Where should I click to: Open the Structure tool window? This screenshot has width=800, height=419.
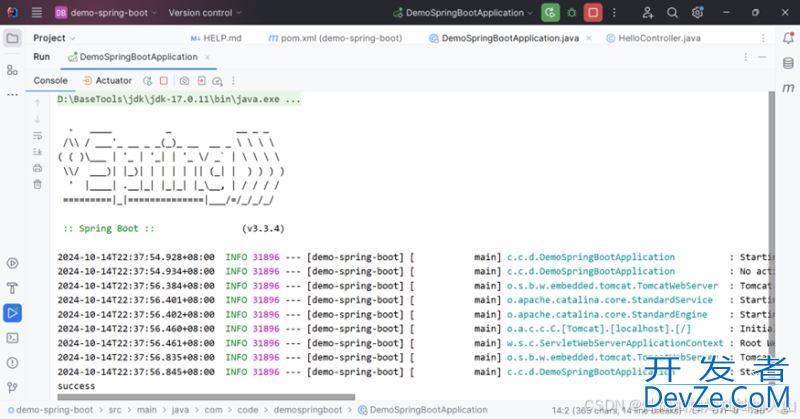[x=12, y=70]
